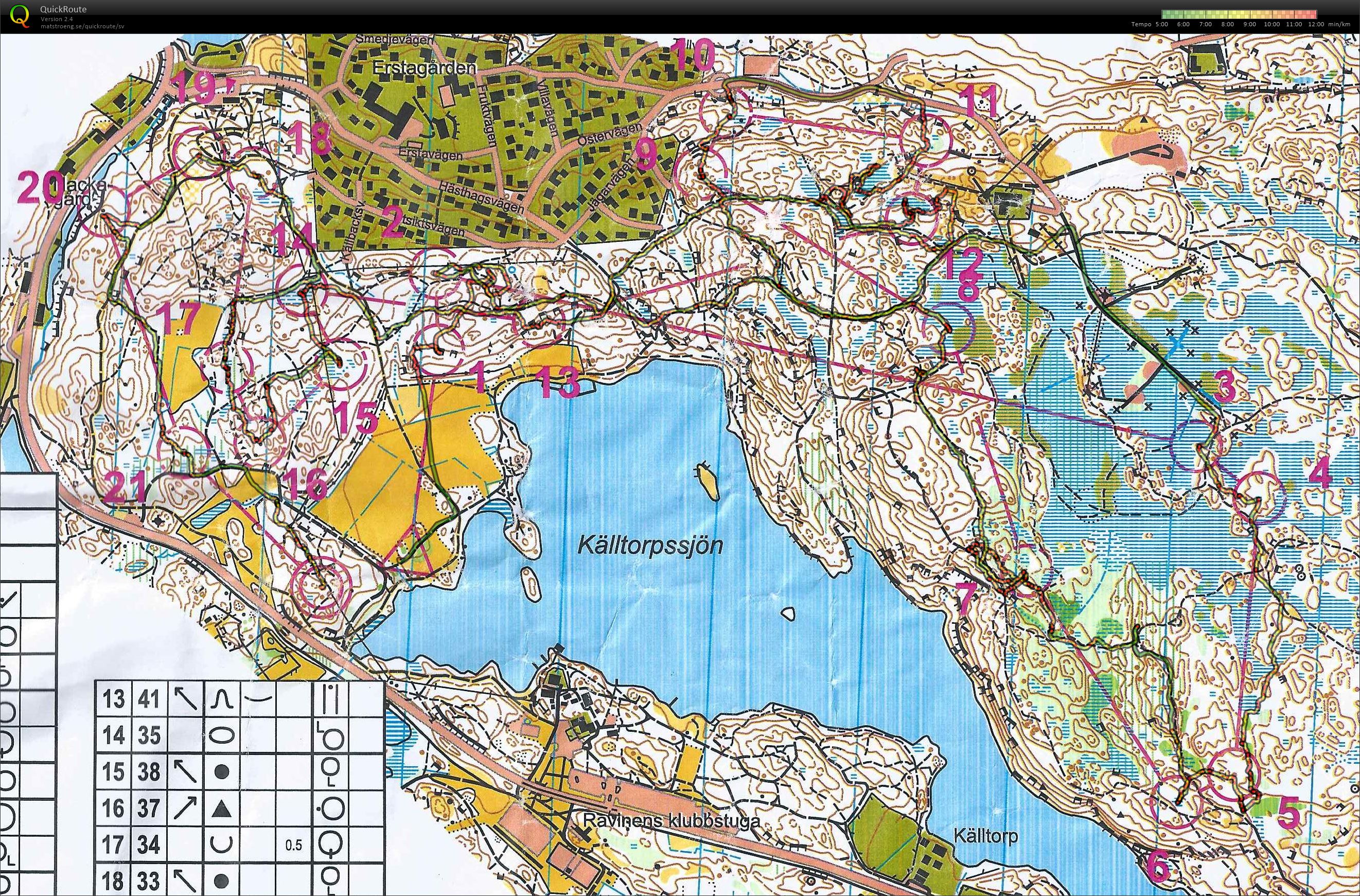Screen dimensions: 1360x896
Task: Click the Ravinens klubbstuga label
Action: [x=671, y=820]
